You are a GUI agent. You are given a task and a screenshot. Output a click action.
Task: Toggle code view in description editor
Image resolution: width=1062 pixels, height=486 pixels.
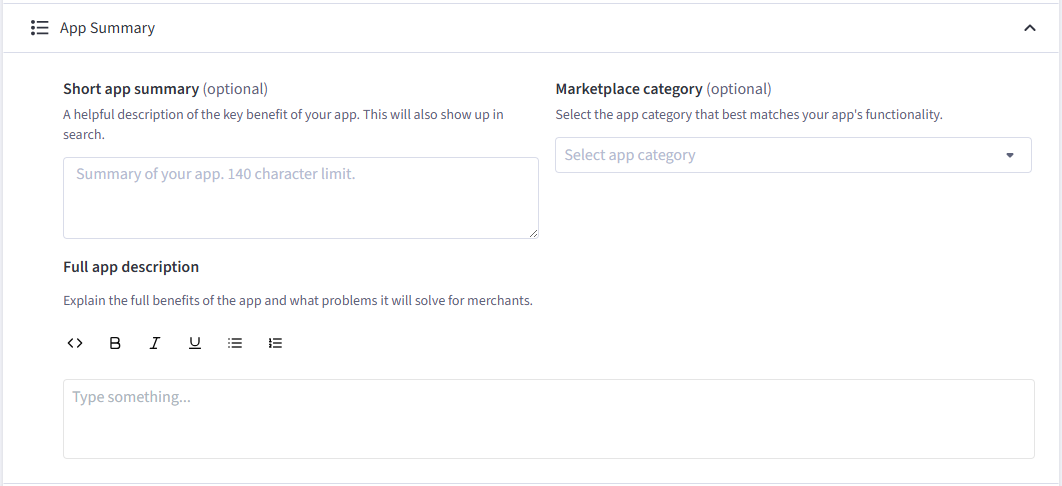(75, 343)
